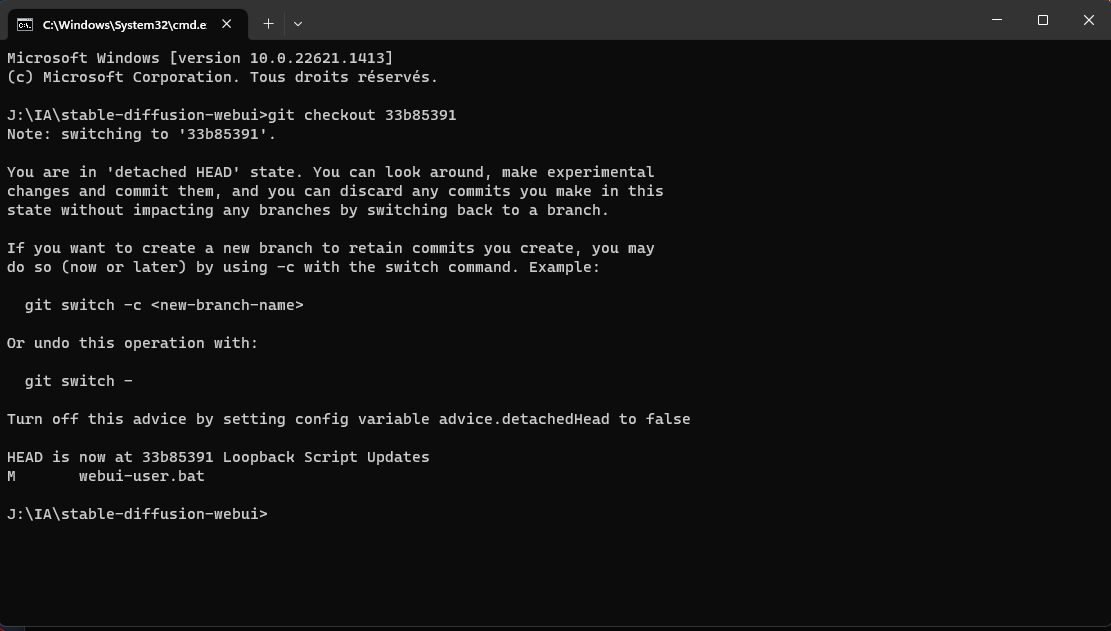Click the line starting with HEAD is now at
This screenshot has height=631, width=1111.
(217, 456)
